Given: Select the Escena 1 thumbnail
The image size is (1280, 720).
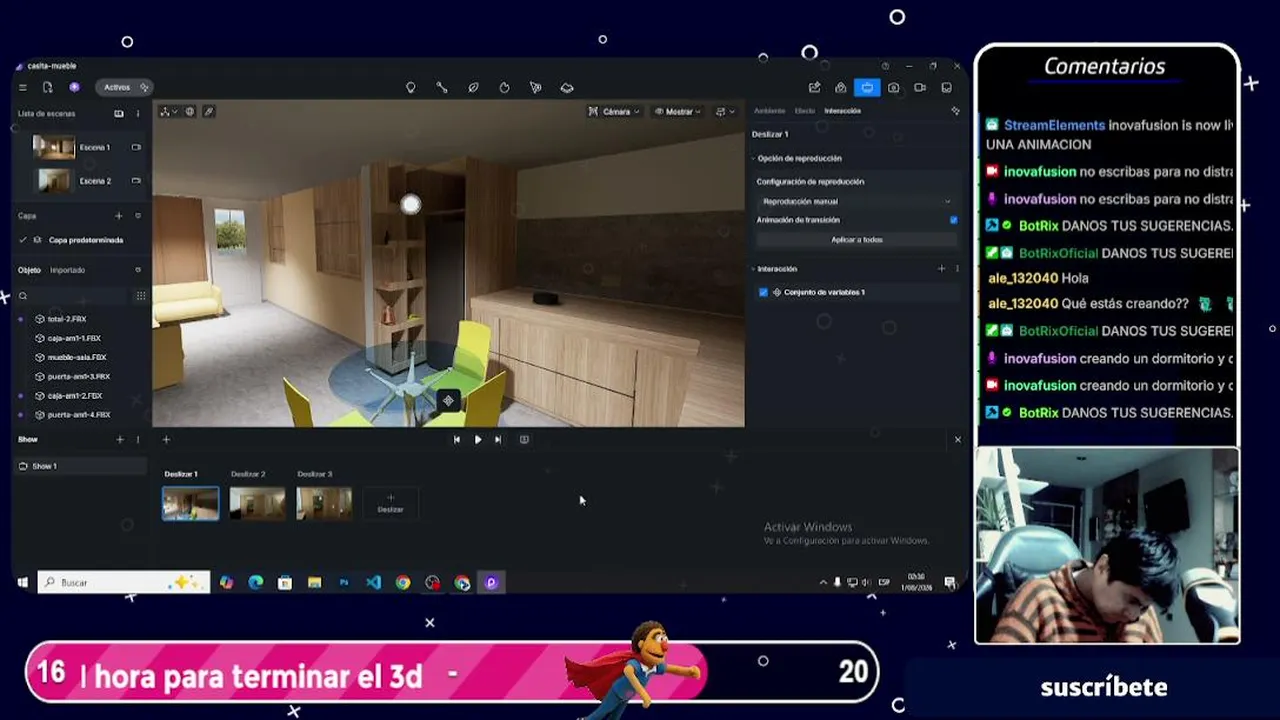Looking at the screenshot, I should click(54, 147).
